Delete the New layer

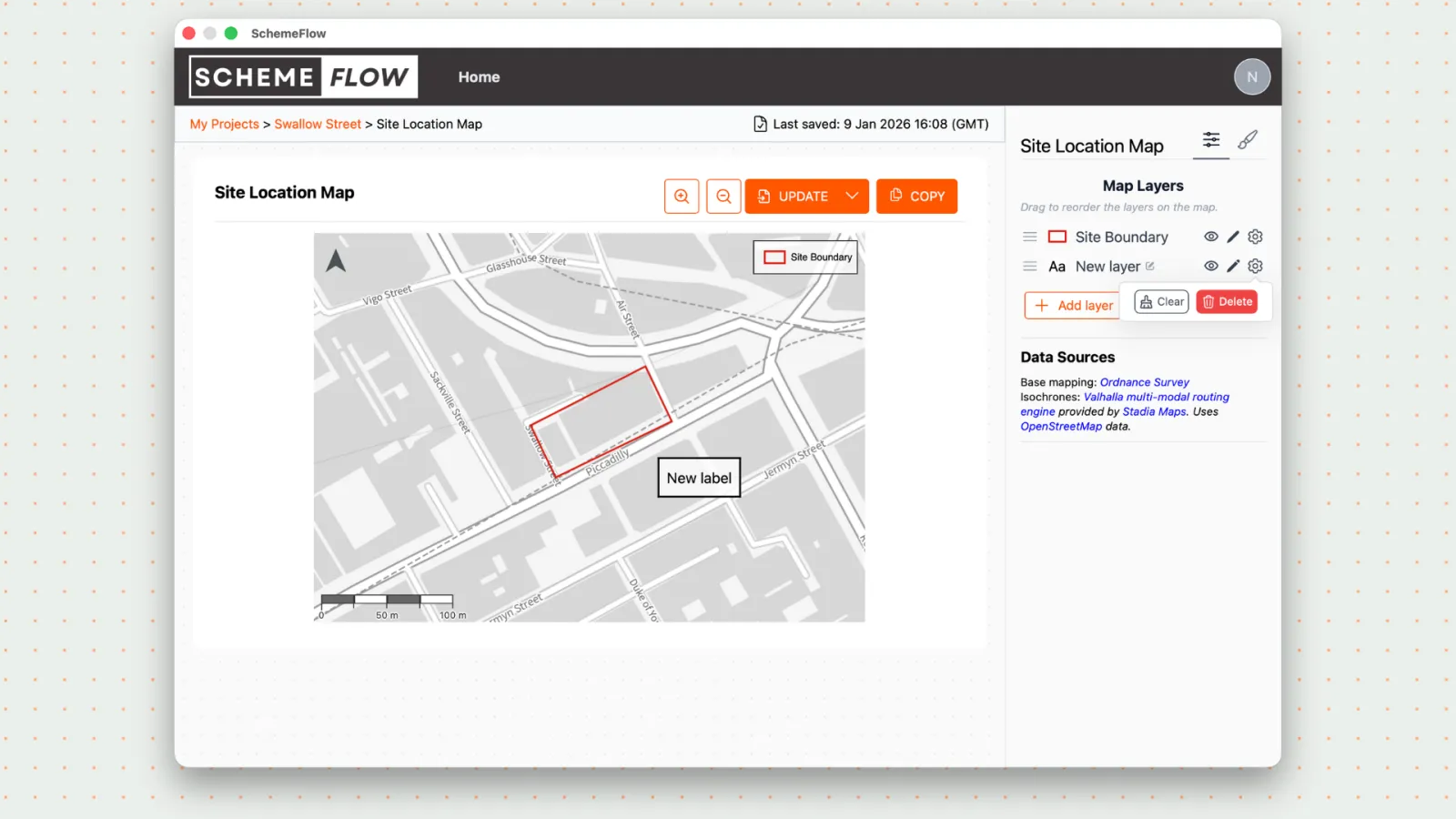pyautogui.click(x=1227, y=302)
